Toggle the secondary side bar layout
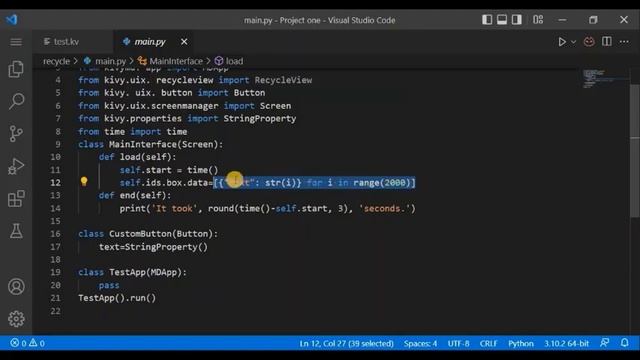 pyautogui.click(x=517, y=20)
